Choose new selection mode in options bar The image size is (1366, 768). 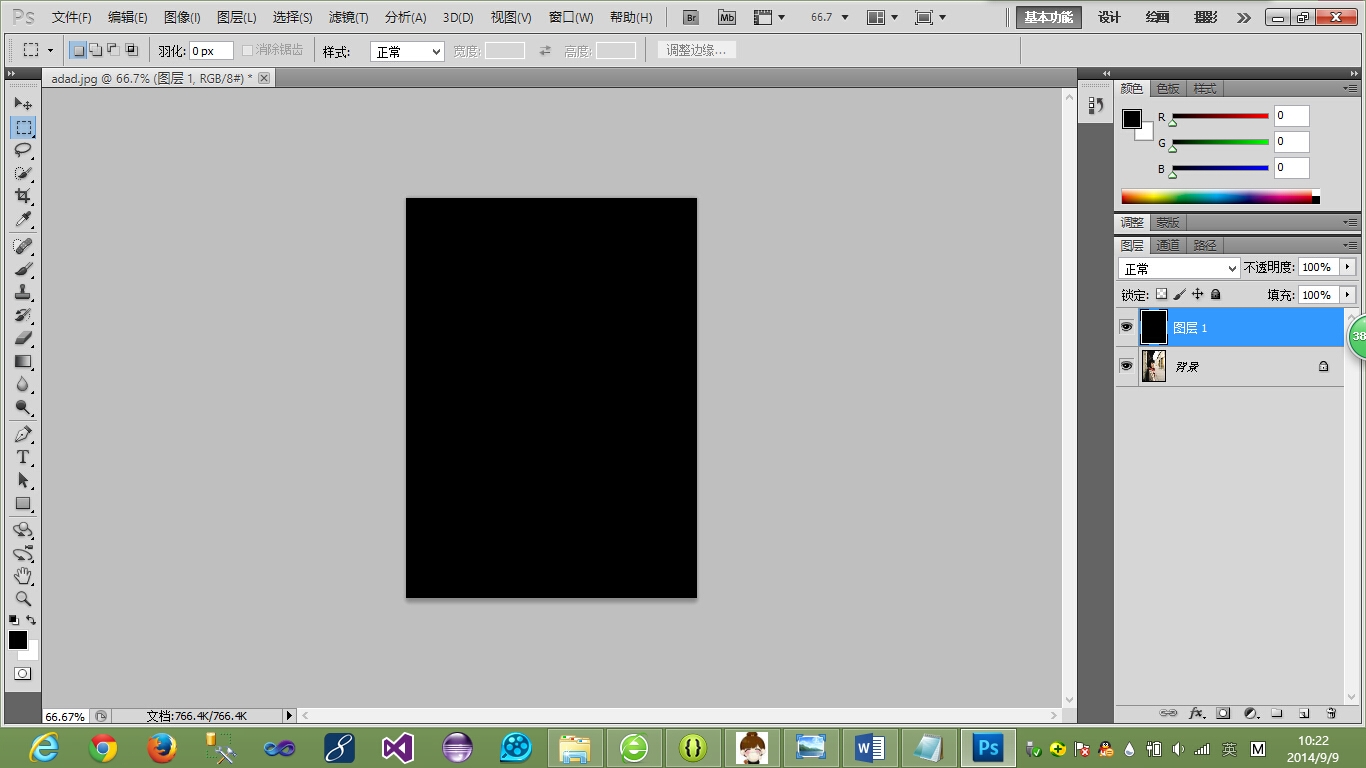[79, 50]
